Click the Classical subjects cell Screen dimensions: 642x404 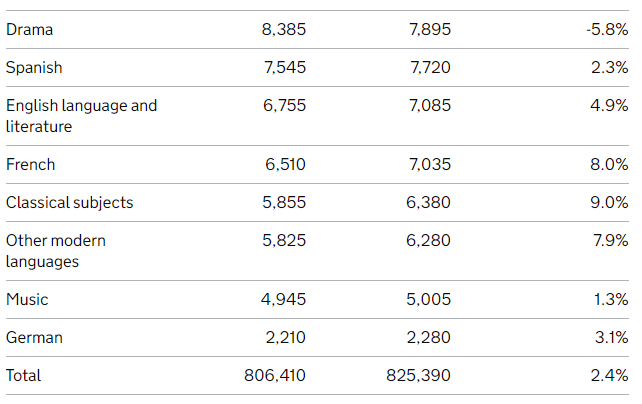click(x=70, y=203)
